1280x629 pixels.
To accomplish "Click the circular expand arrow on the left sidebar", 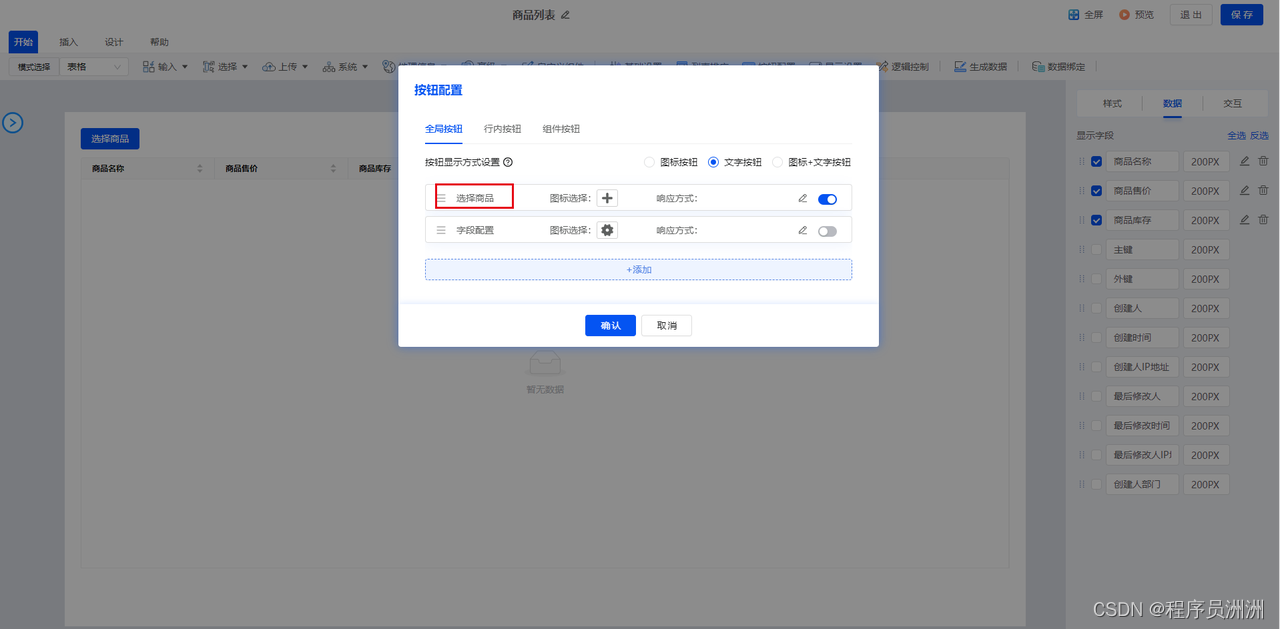I will pyautogui.click(x=13, y=123).
